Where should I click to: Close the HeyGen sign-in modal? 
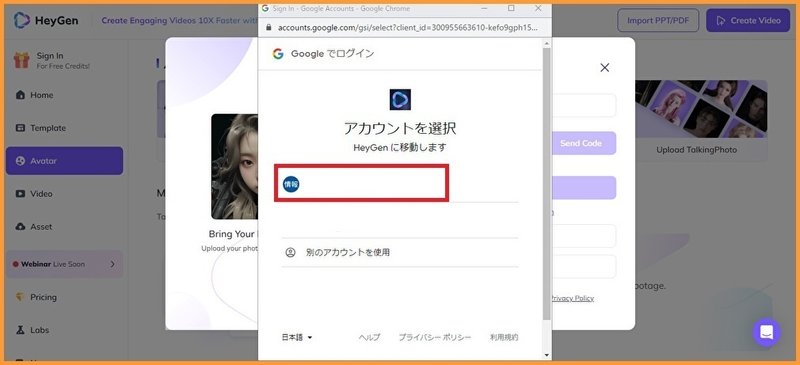[x=605, y=67]
